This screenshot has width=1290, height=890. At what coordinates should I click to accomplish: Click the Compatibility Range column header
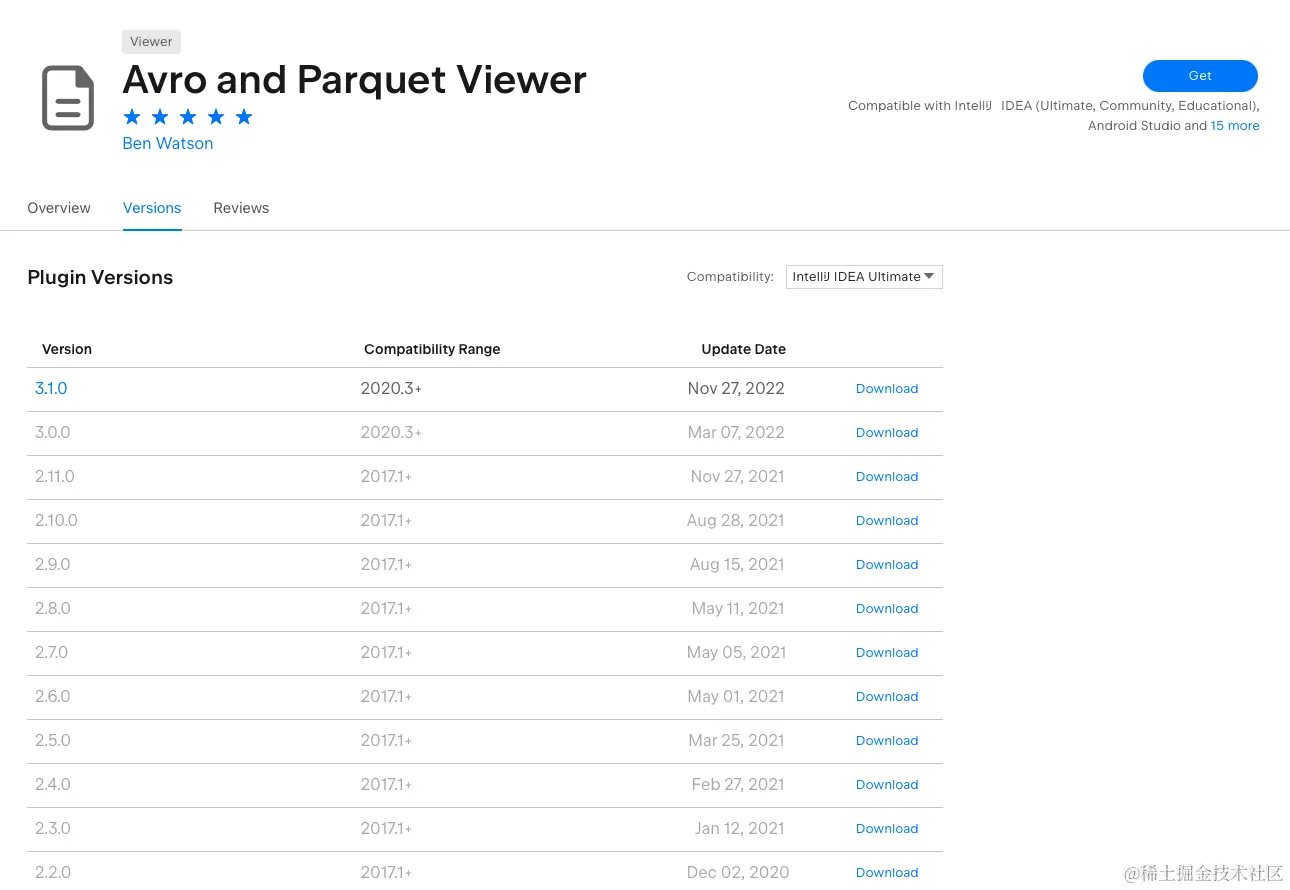pyautogui.click(x=432, y=349)
